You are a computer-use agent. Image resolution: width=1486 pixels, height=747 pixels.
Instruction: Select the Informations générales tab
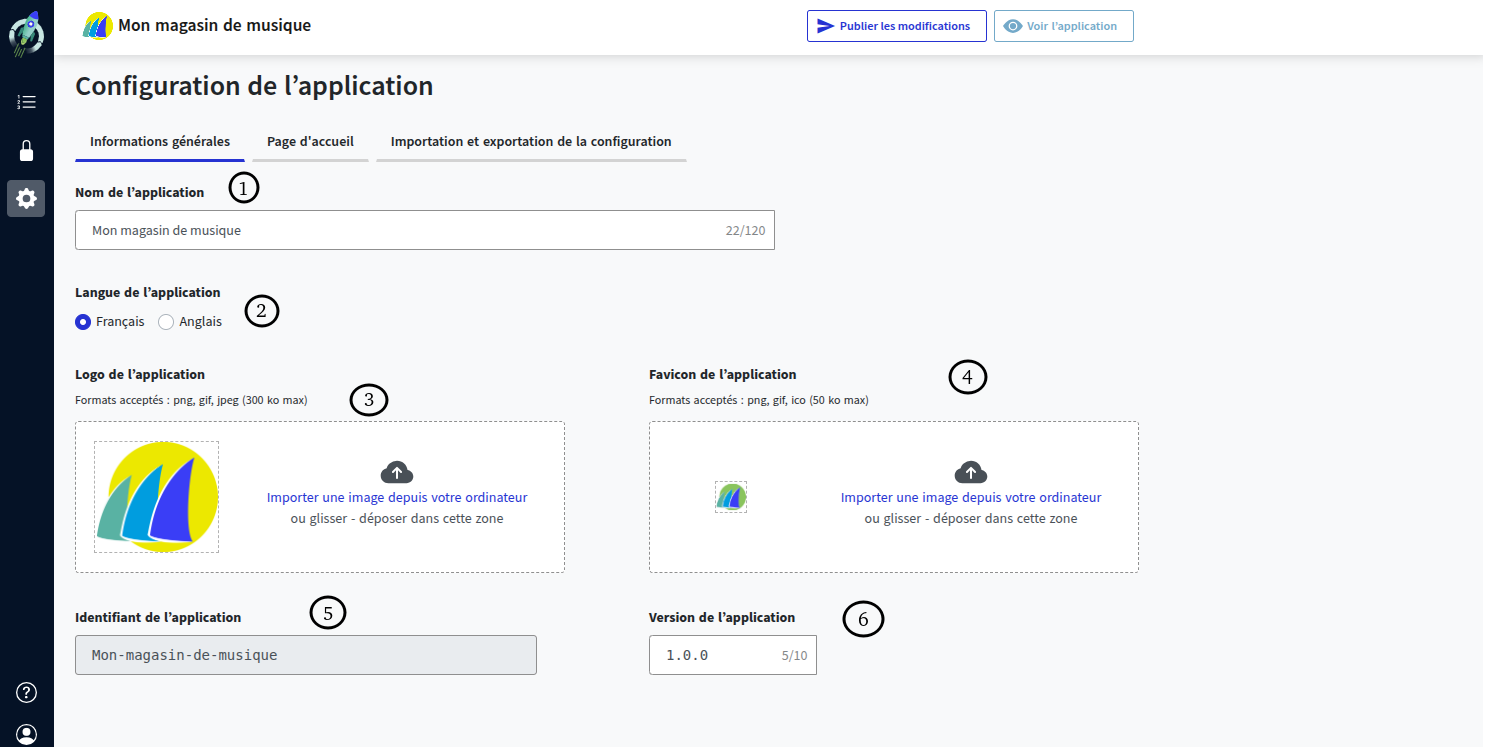pos(159,141)
